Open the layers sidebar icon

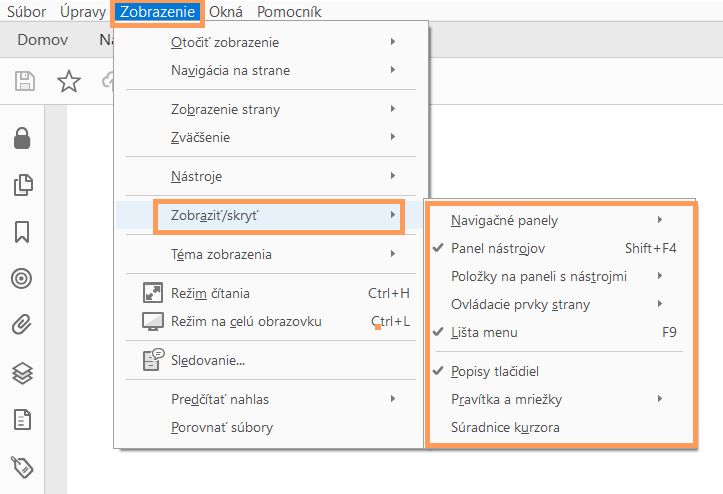pos(22,373)
